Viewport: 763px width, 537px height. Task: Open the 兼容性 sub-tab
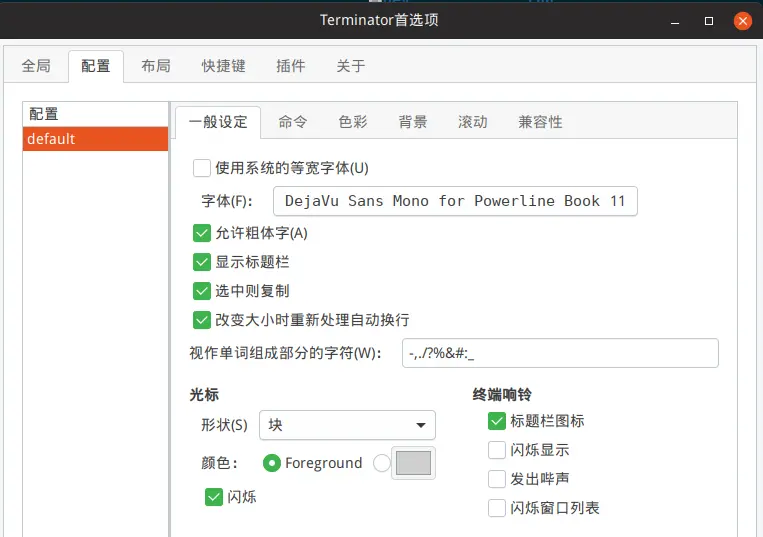(540, 122)
